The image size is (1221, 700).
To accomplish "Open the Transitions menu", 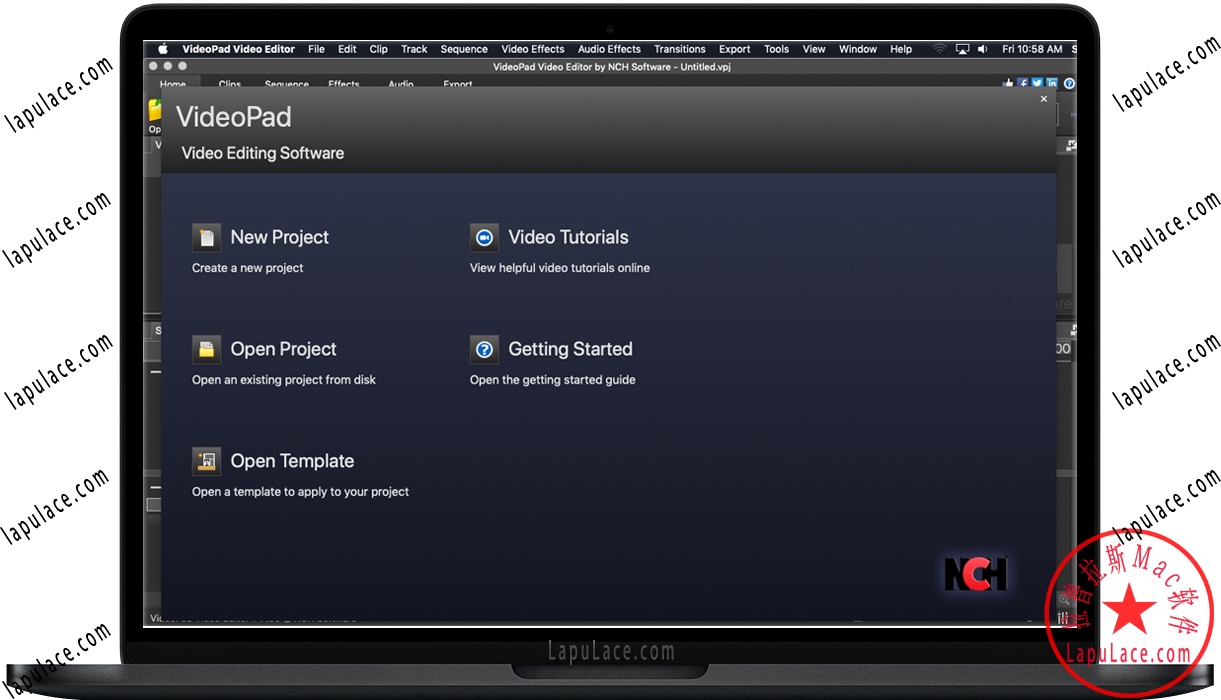I will [x=679, y=48].
